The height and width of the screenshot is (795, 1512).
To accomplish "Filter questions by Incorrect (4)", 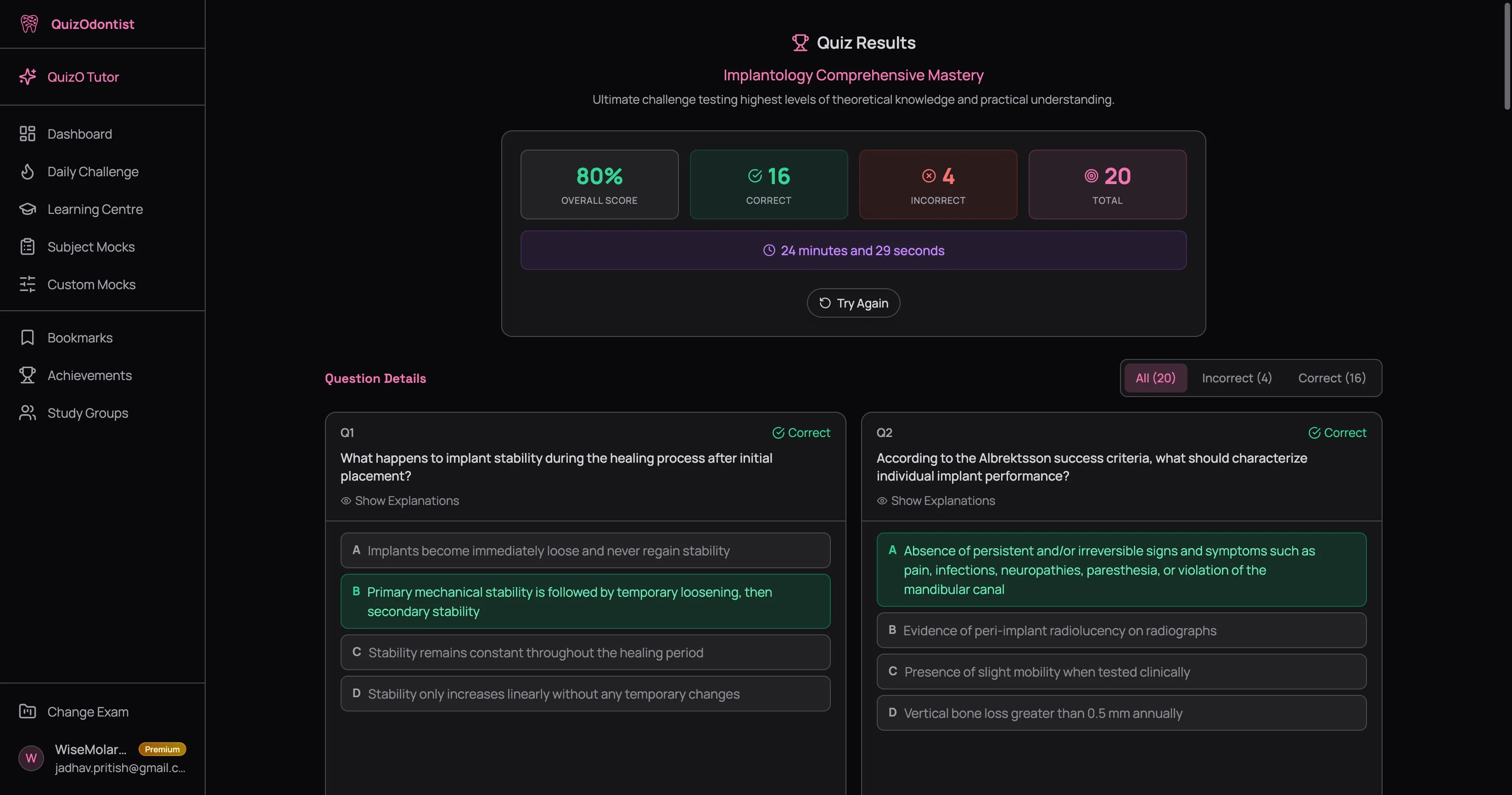I will (1236, 378).
